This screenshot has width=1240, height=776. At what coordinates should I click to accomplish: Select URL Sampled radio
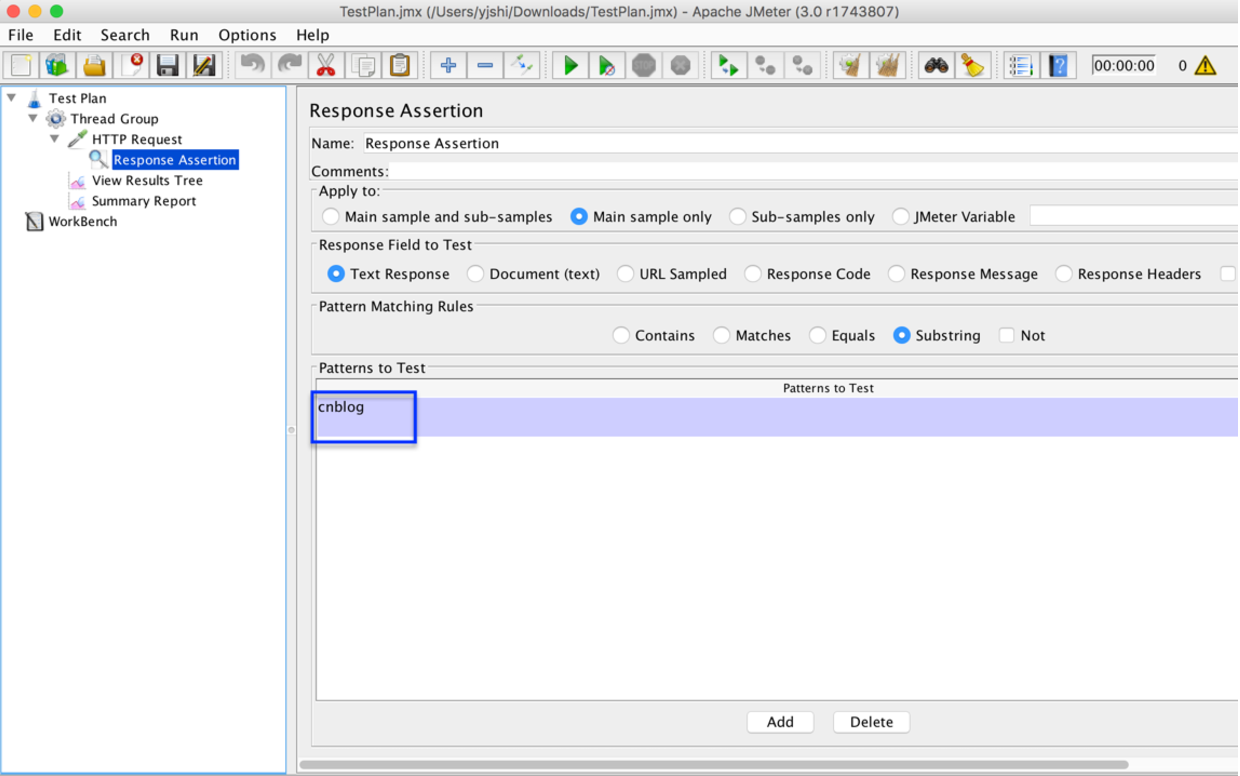tap(625, 274)
